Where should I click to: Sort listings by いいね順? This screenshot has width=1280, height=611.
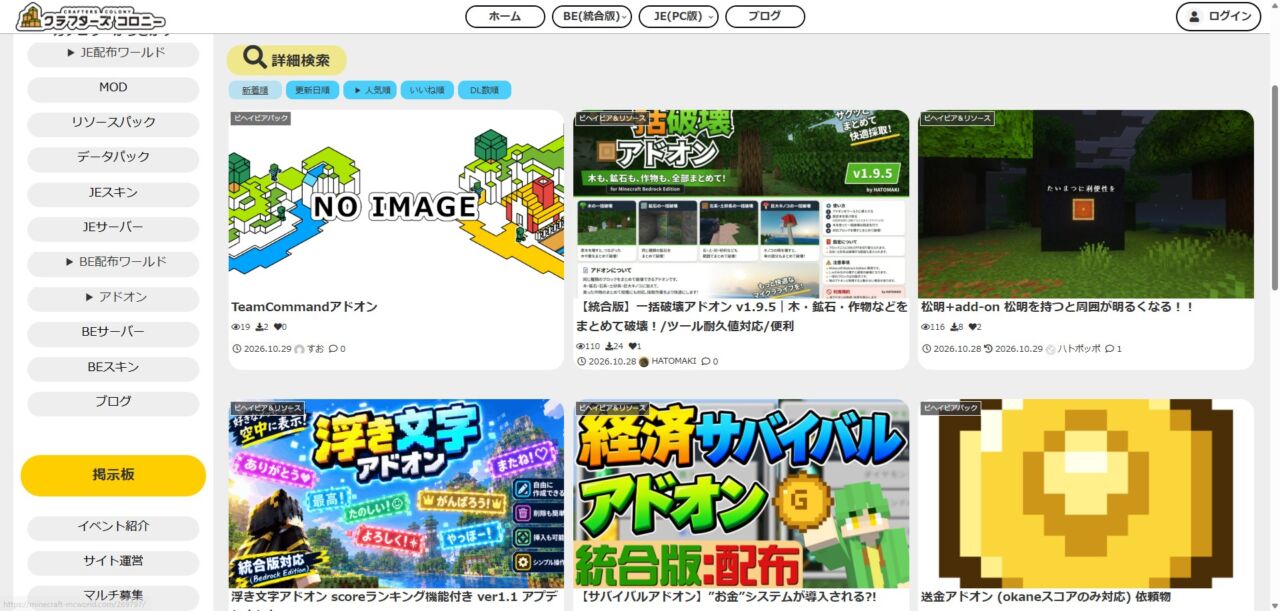click(x=427, y=90)
